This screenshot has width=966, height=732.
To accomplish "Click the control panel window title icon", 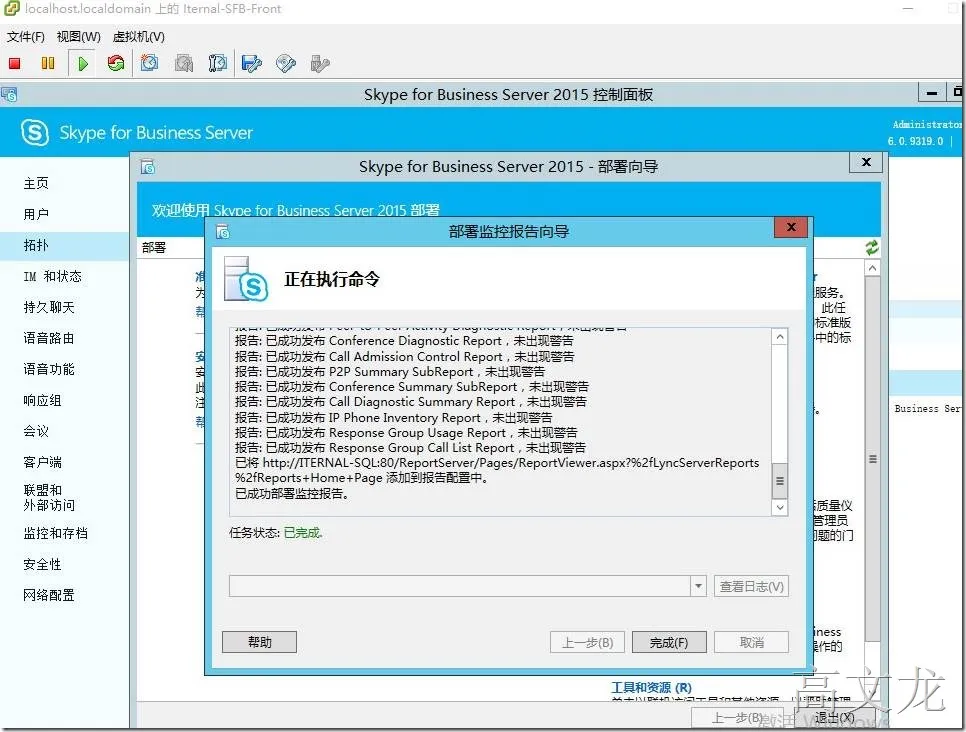I will click(9, 94).
